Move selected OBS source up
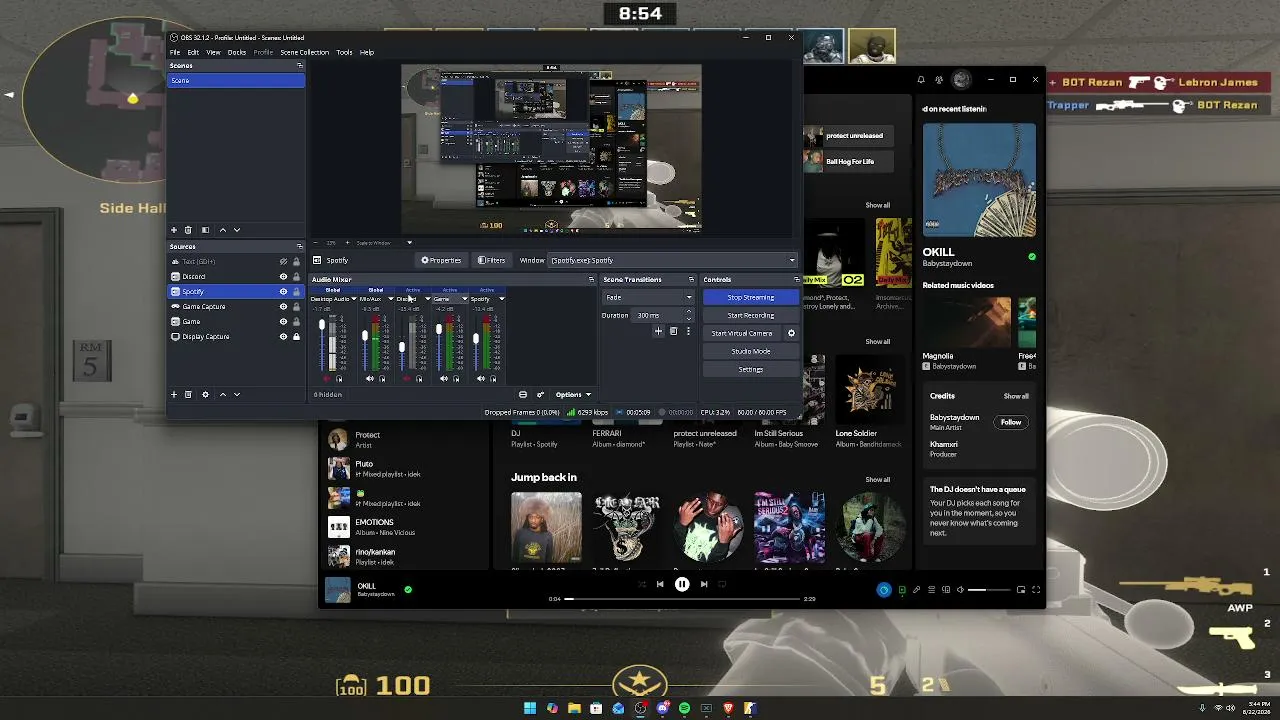This screenshot has height=720, width=1280. [x=223, y=395]
